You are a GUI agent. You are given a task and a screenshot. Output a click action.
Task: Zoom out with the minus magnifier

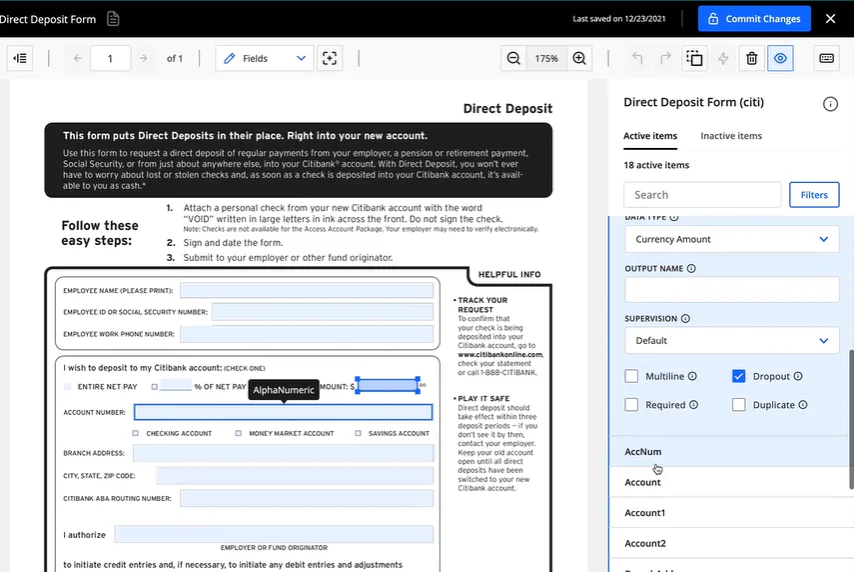pyautogui.click(x=514, y=58)
